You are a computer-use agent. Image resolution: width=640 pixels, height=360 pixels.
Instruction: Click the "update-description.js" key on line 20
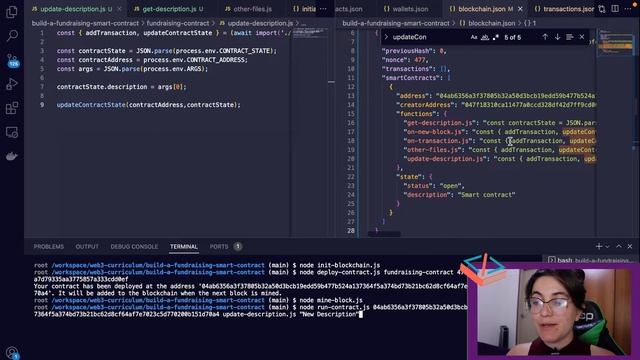pos(445,159)
